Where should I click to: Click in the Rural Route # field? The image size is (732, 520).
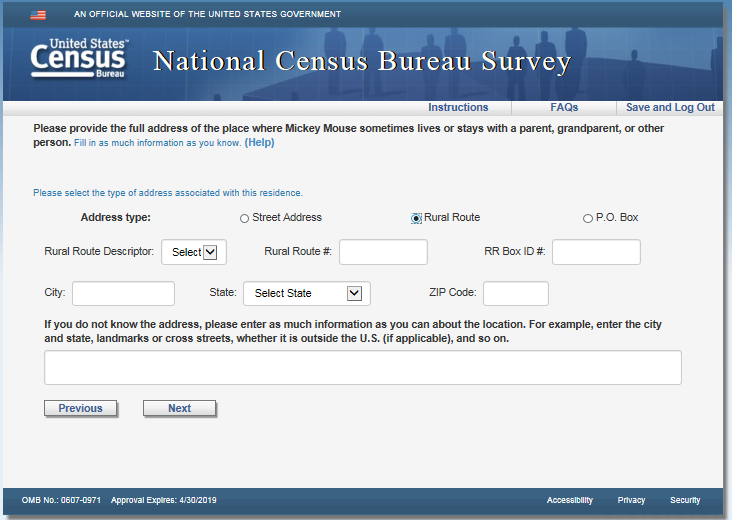(x=383, y=252)
